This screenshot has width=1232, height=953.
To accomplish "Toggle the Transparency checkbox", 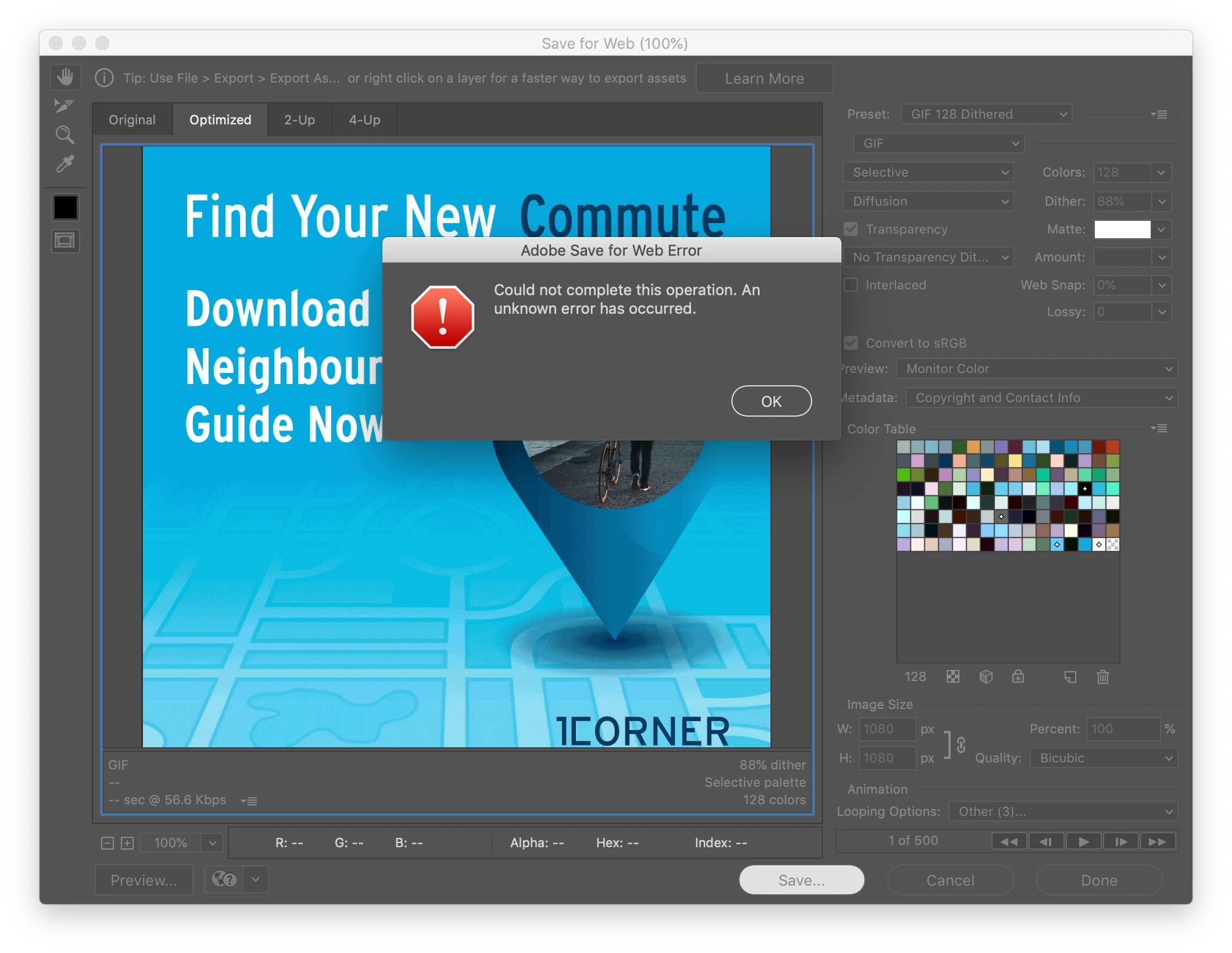I will pyautogui.click(x=851, y=229).
